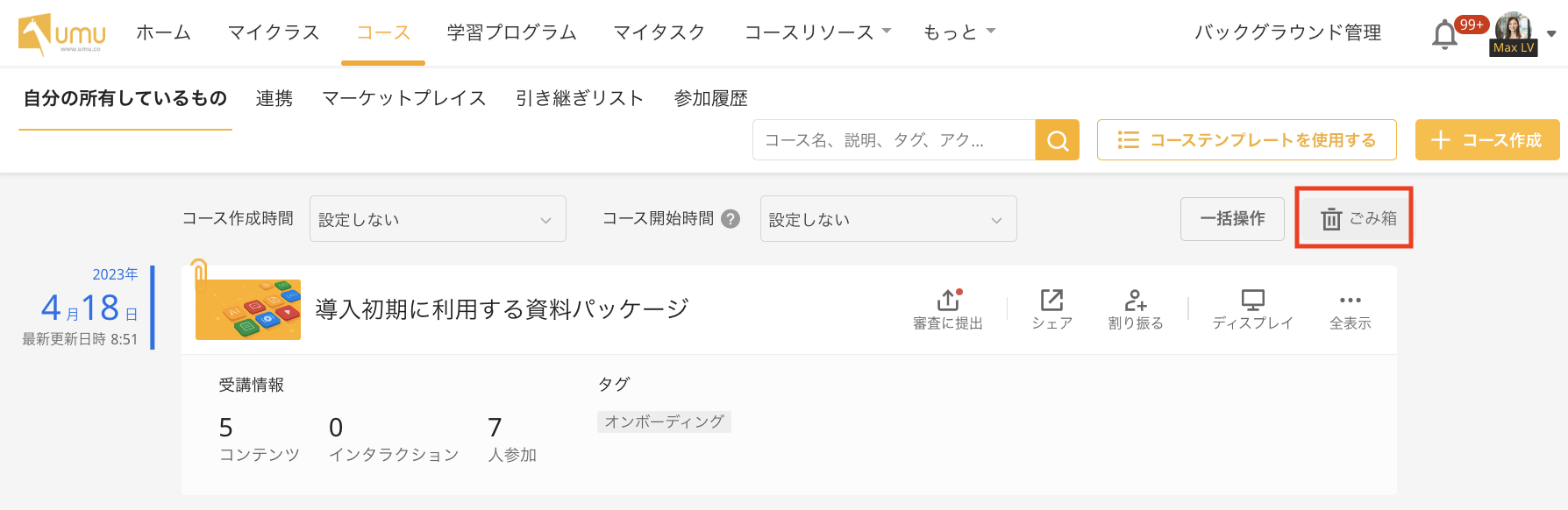Open the course thumbnail image
Viewport: 1568px width, 510px height.
click(x=248, y=309)
